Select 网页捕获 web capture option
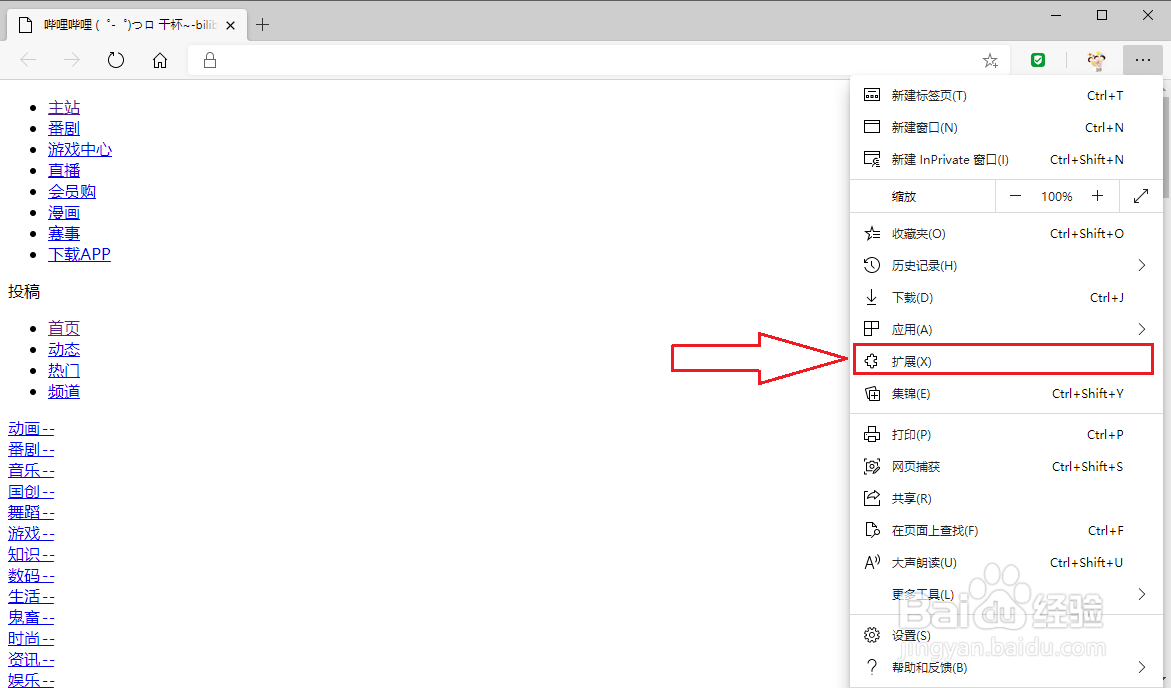This screenshot has width=1171, height=688. [1007, 467]
